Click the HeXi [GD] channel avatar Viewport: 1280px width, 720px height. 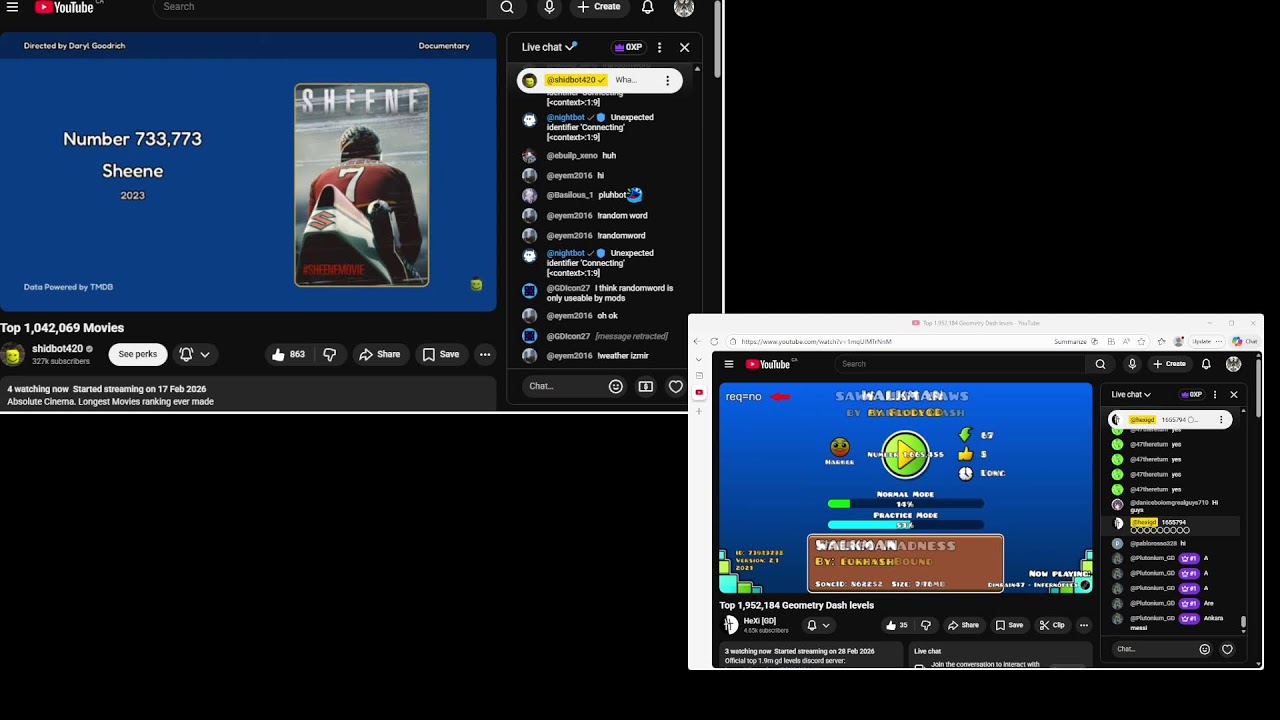coord(731,625)
